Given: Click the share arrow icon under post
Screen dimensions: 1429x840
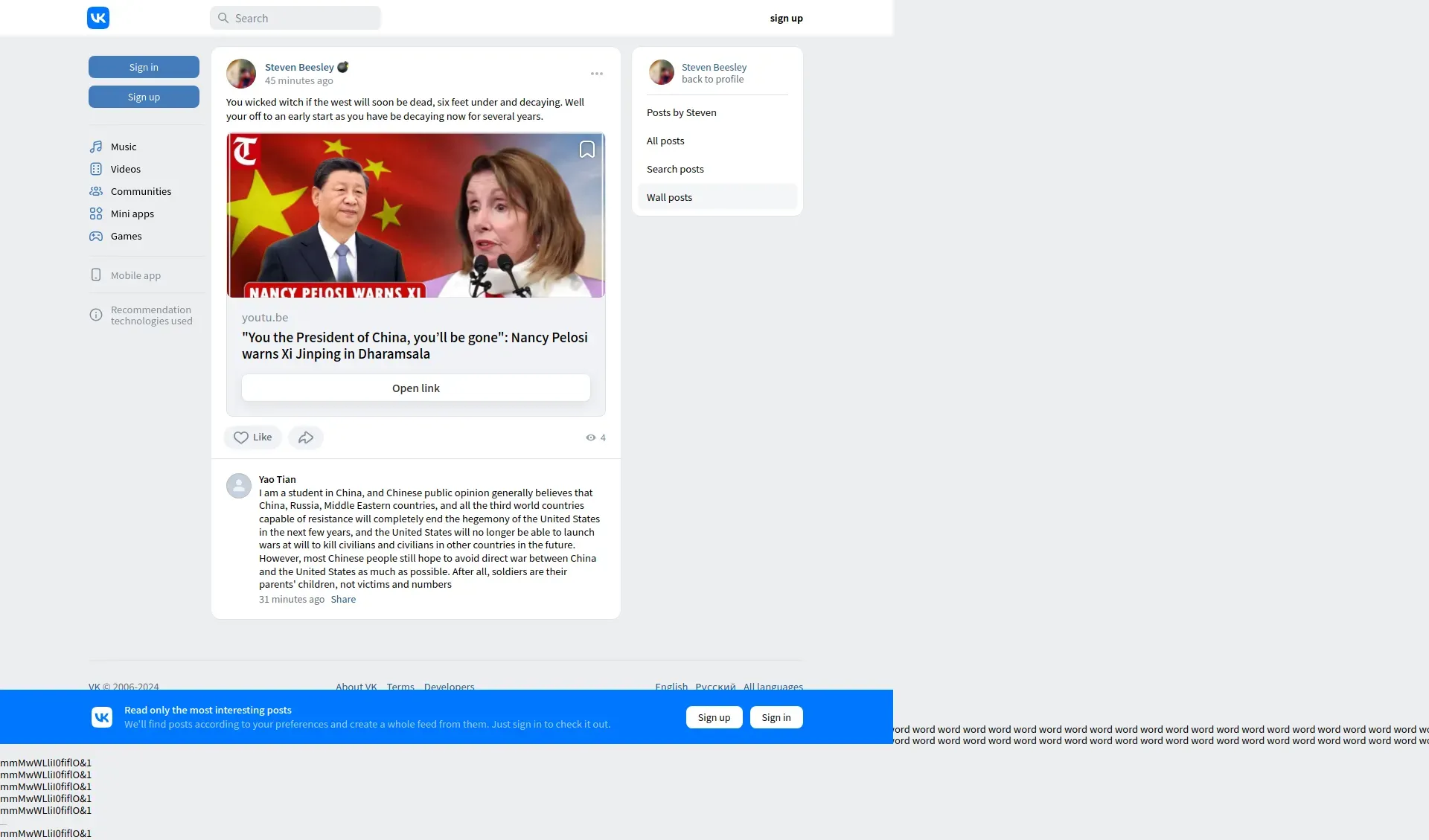Looking at the screenshot, I should [x=305, y=437].
